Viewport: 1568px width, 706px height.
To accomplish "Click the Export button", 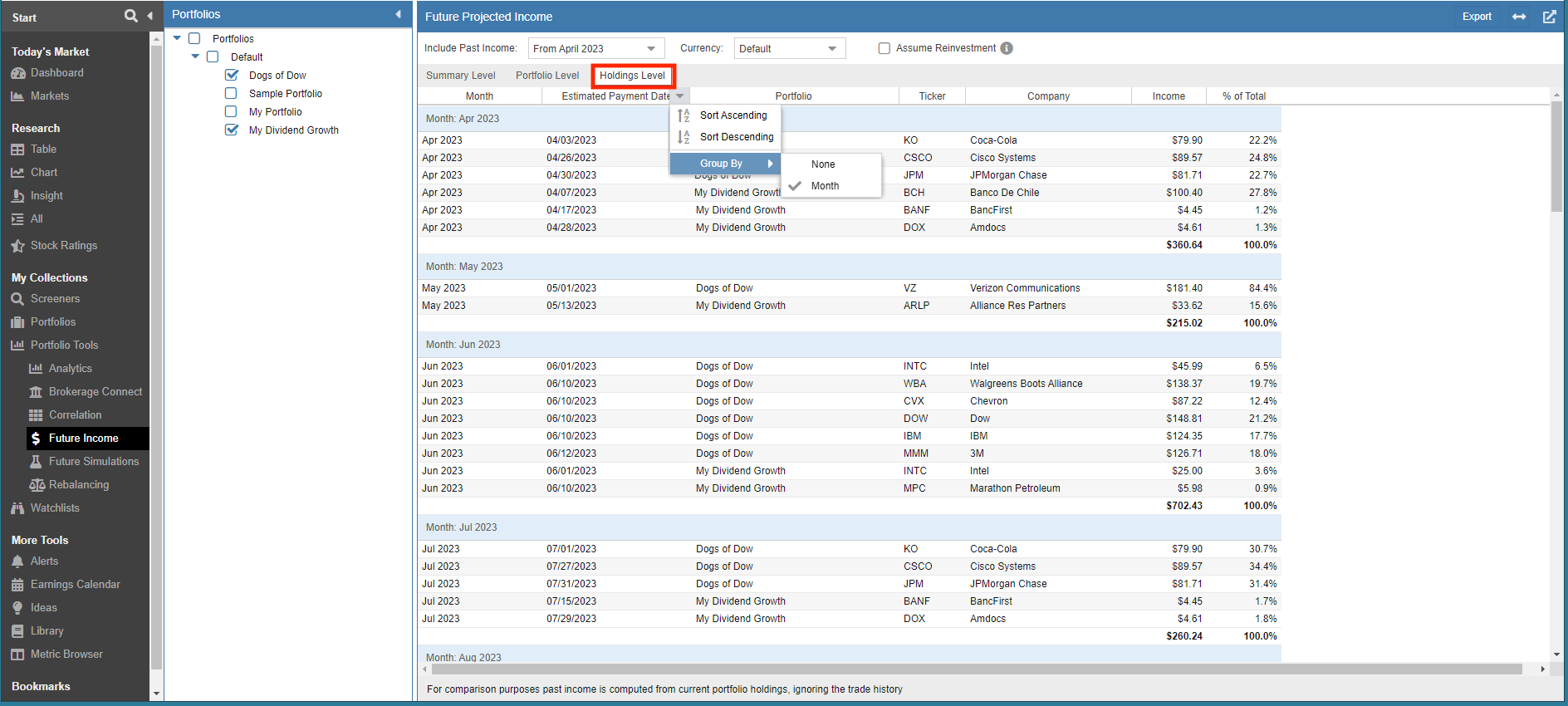I will [1477, 17].
